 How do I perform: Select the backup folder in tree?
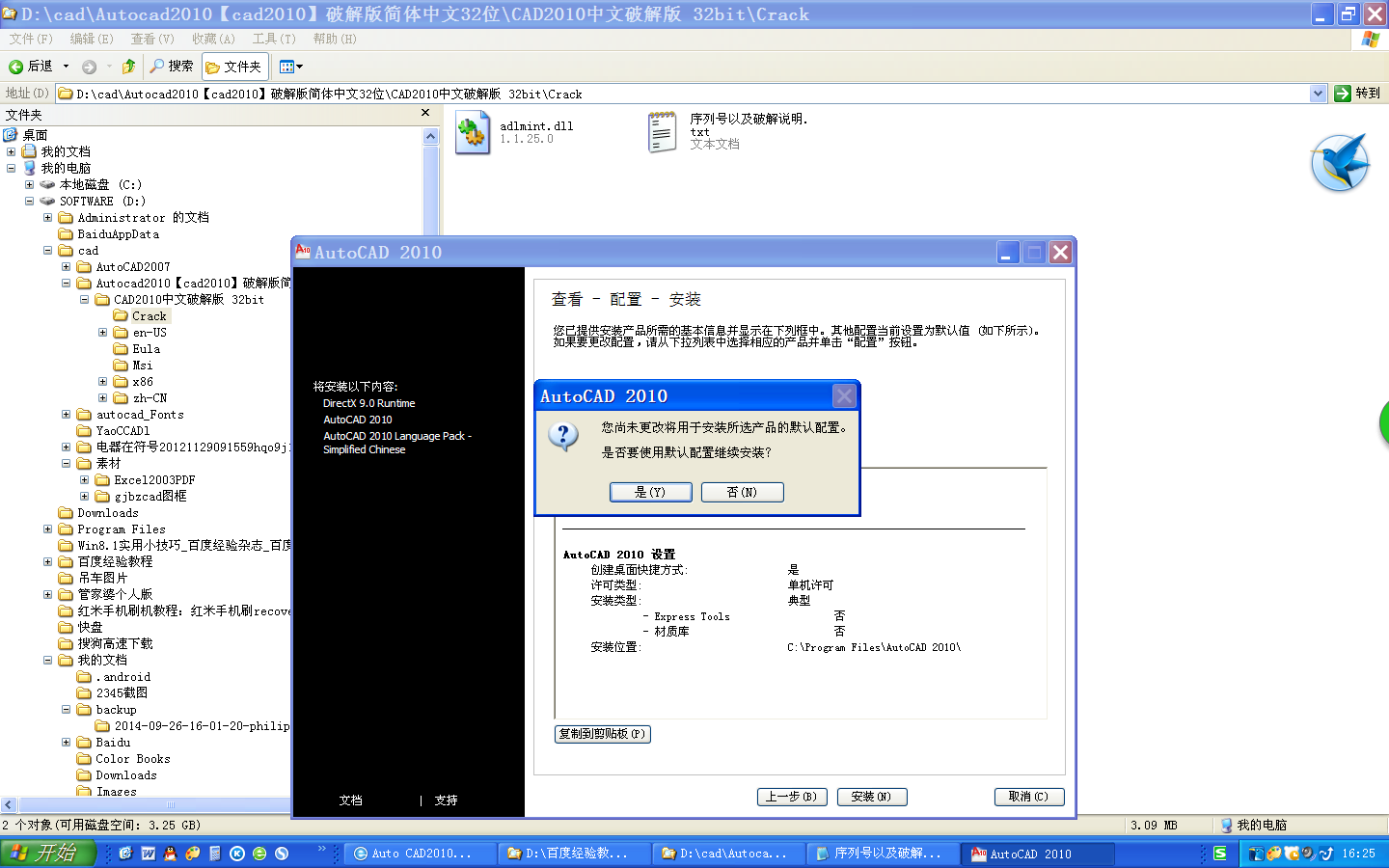point(116,709)
